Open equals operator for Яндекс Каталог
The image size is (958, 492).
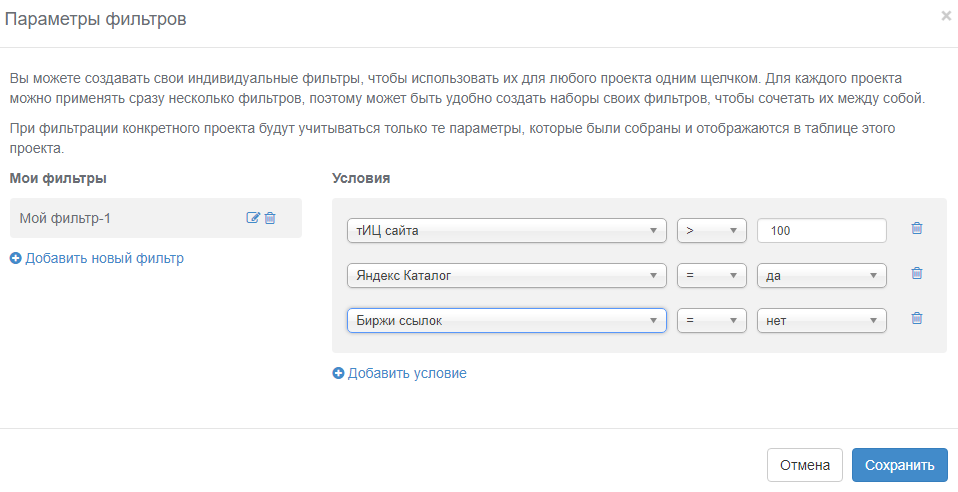[x=712, y=276]
